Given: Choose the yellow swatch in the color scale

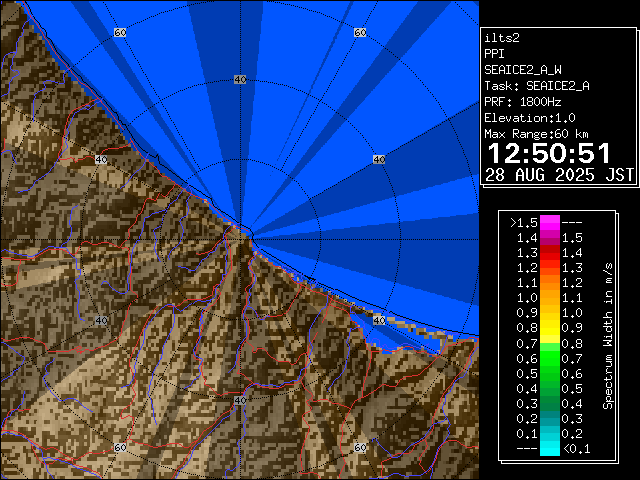Looking at the screenshot, I should [549, 327].
